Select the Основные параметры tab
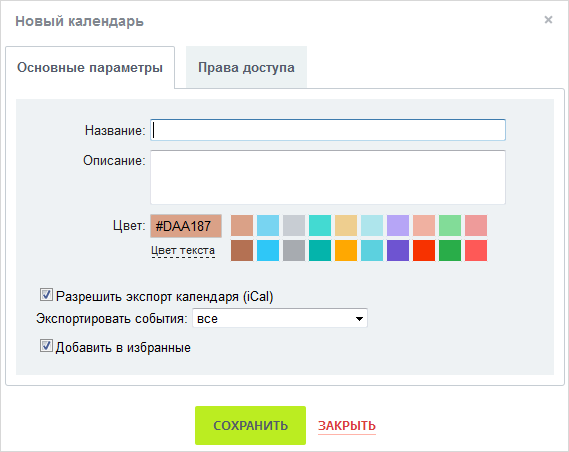 (x=90, y=67)
